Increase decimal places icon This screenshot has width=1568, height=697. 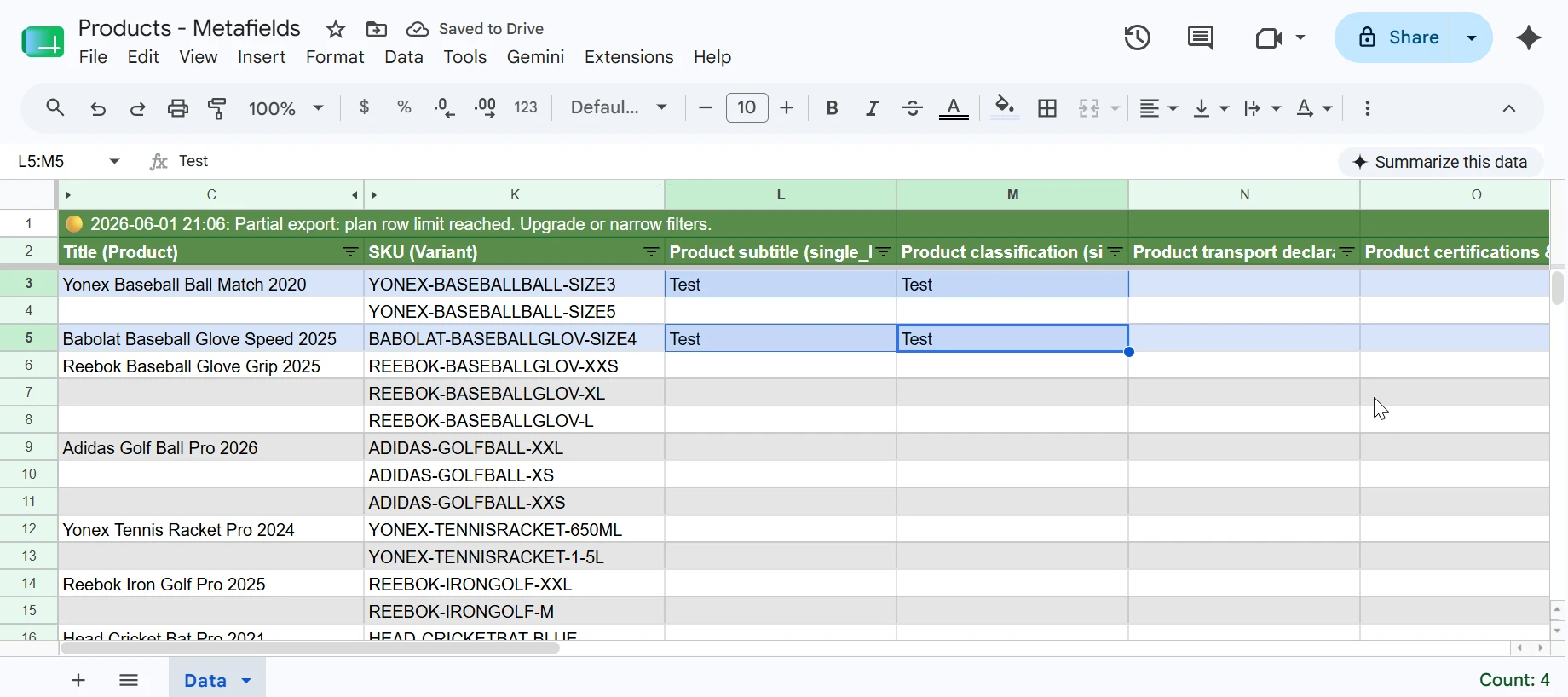[485, 107]
